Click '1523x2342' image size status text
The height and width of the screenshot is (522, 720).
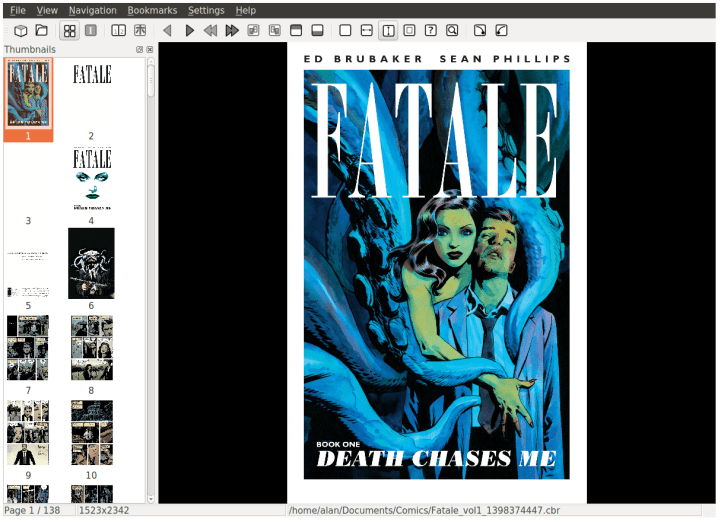point(104,511)
